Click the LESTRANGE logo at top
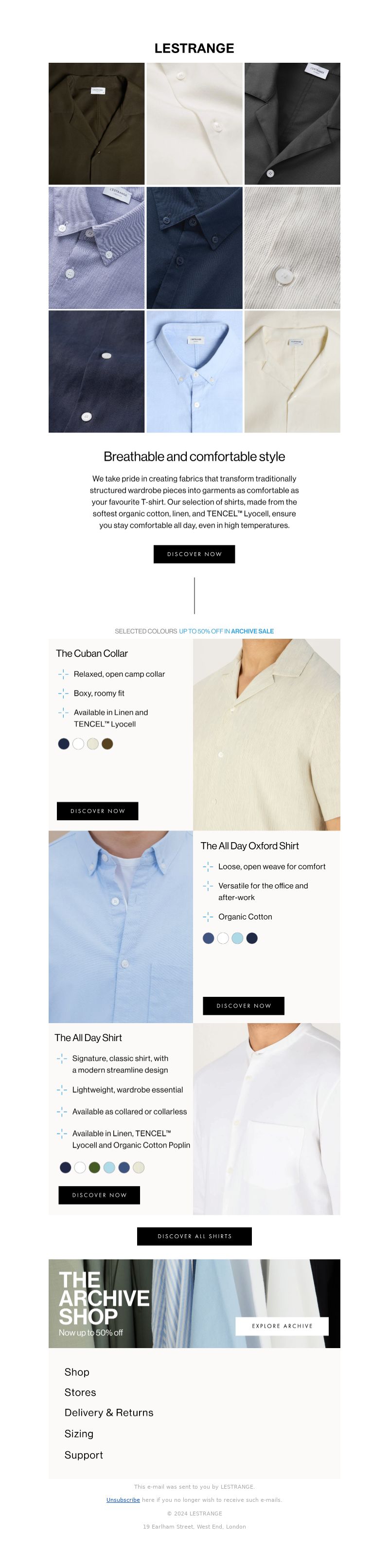389x1568 pixels. pyautogui.click(x=194, y=48)
